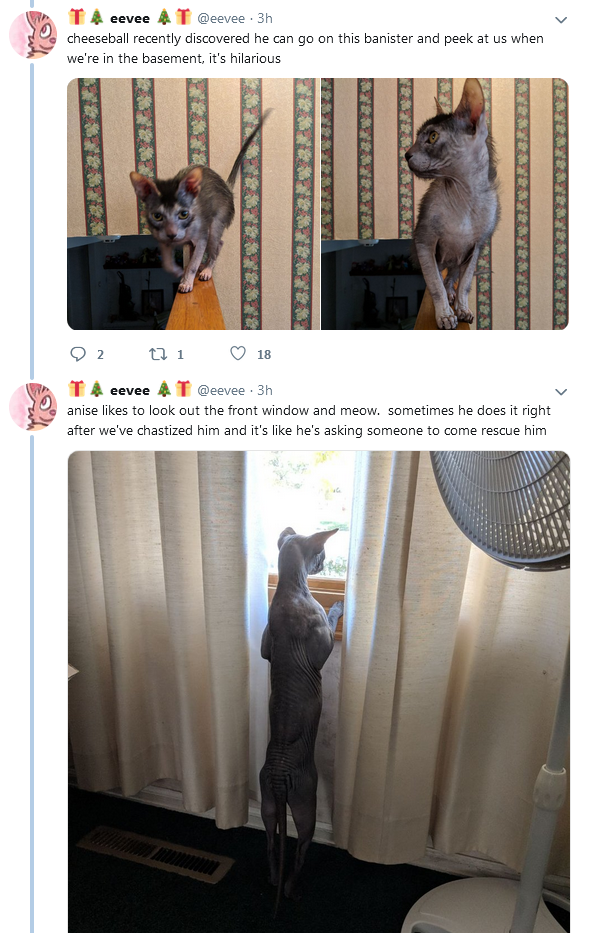Open the right cat-looking-sideways photo

pos(445,203)
